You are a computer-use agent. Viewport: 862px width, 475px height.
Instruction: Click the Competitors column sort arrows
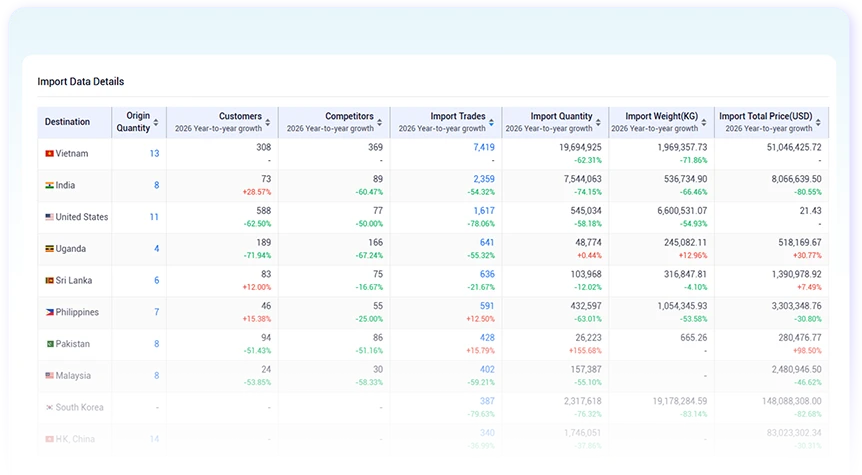click(x=379, y=122)
